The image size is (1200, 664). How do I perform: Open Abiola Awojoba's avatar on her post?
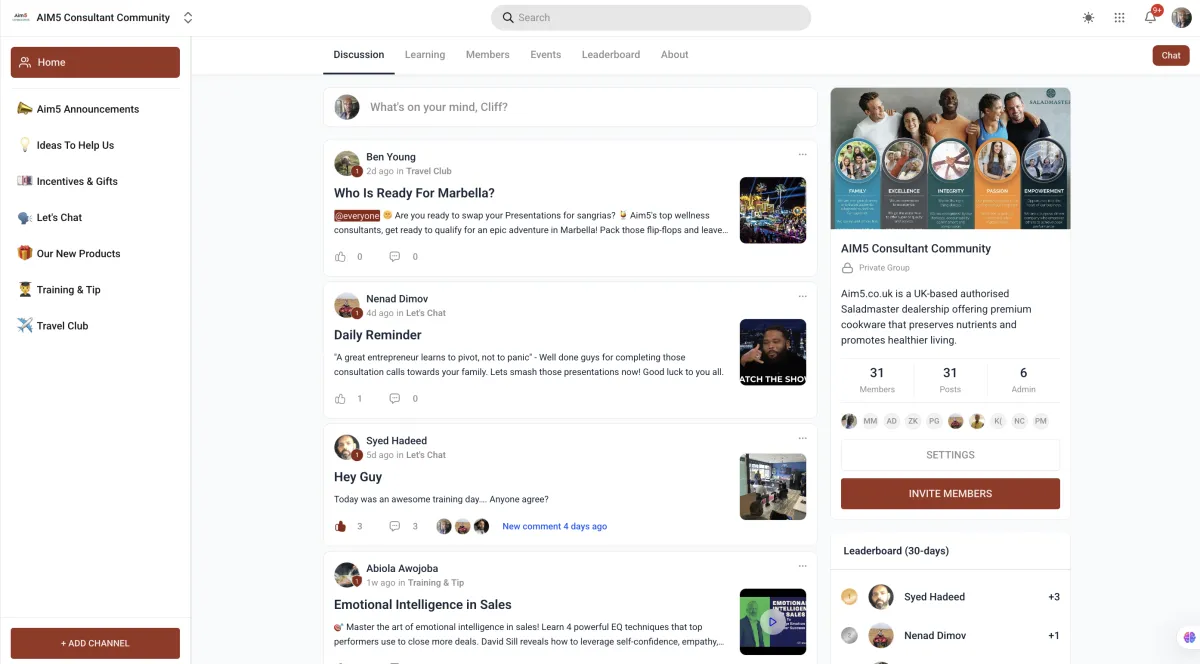point(347,575)
